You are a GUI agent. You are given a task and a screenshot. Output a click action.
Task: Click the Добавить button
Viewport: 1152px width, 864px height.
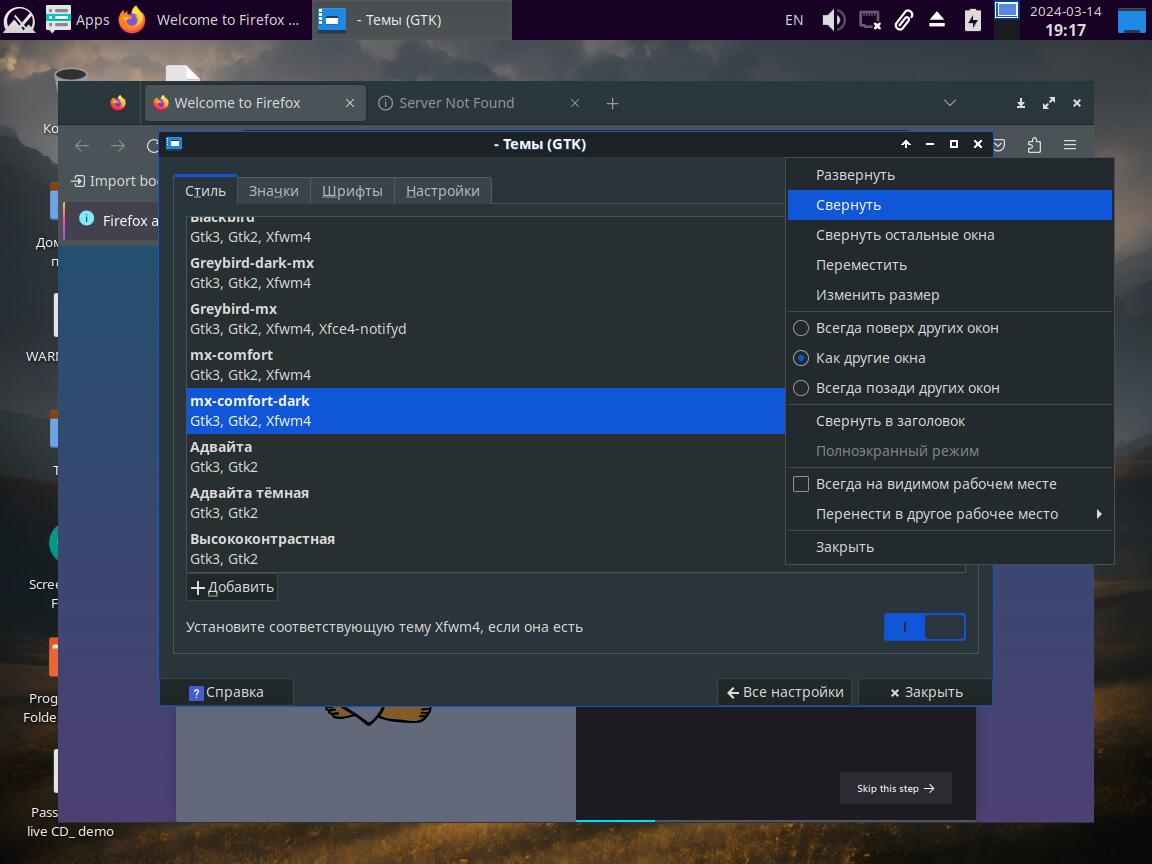click(x=232, y=587)
